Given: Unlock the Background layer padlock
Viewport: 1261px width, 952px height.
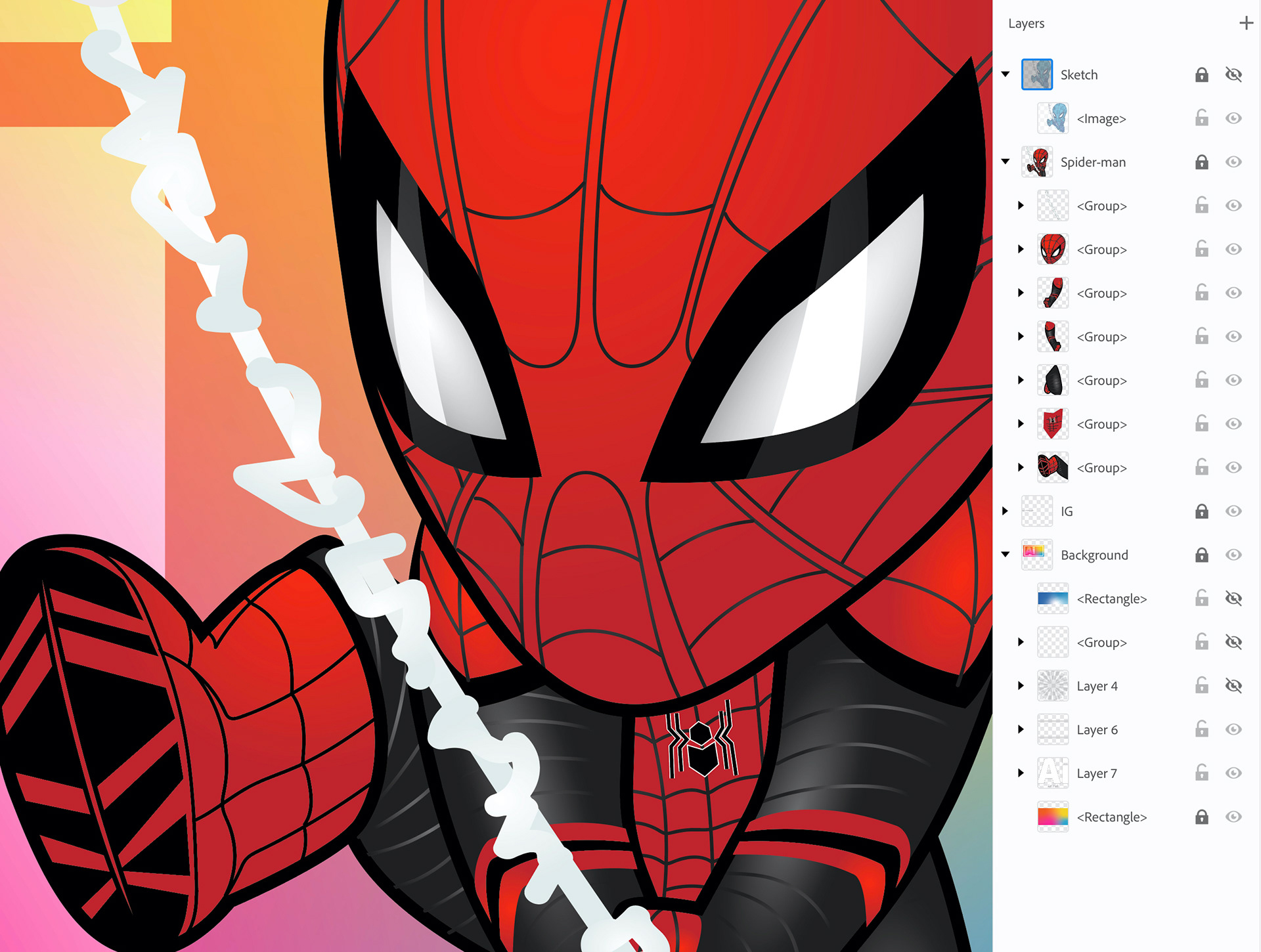Looking at the screenshot, I should point(1201,555).
